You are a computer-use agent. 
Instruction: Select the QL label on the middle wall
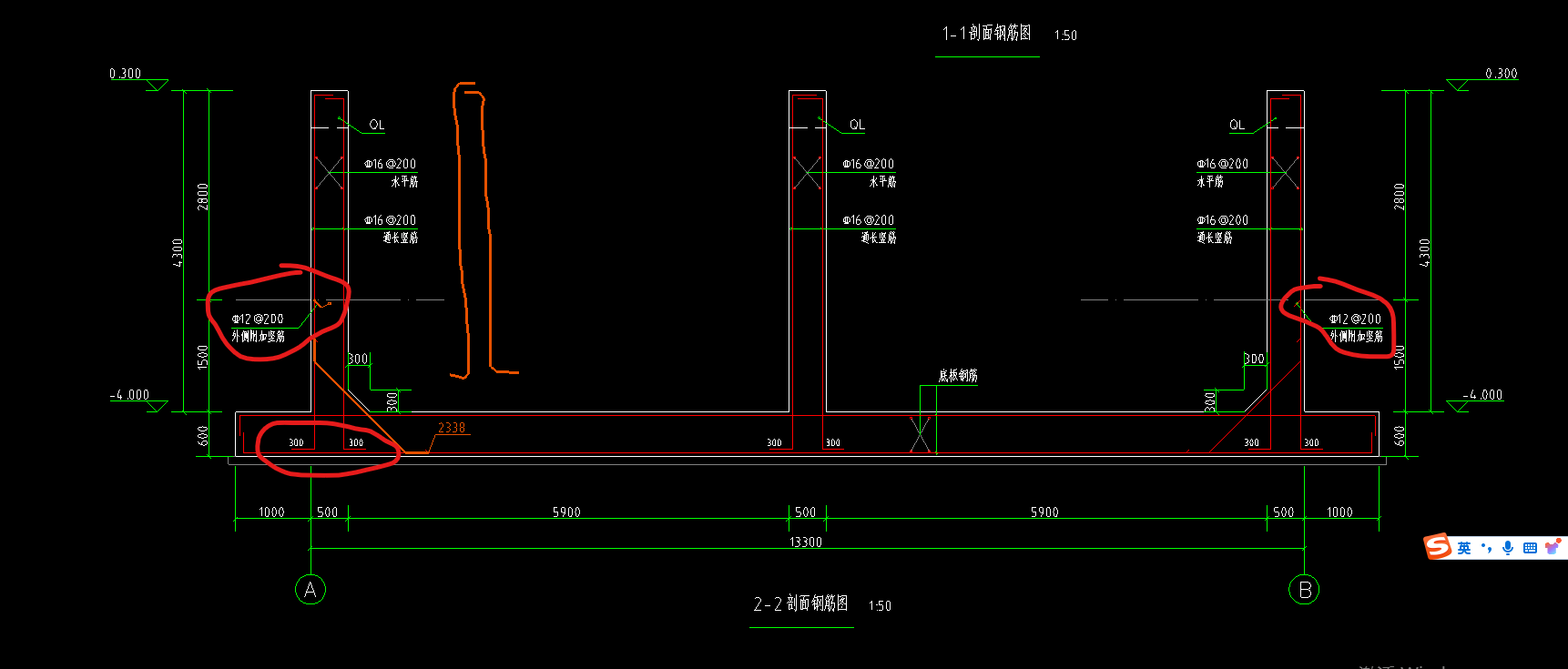[857, 125]
